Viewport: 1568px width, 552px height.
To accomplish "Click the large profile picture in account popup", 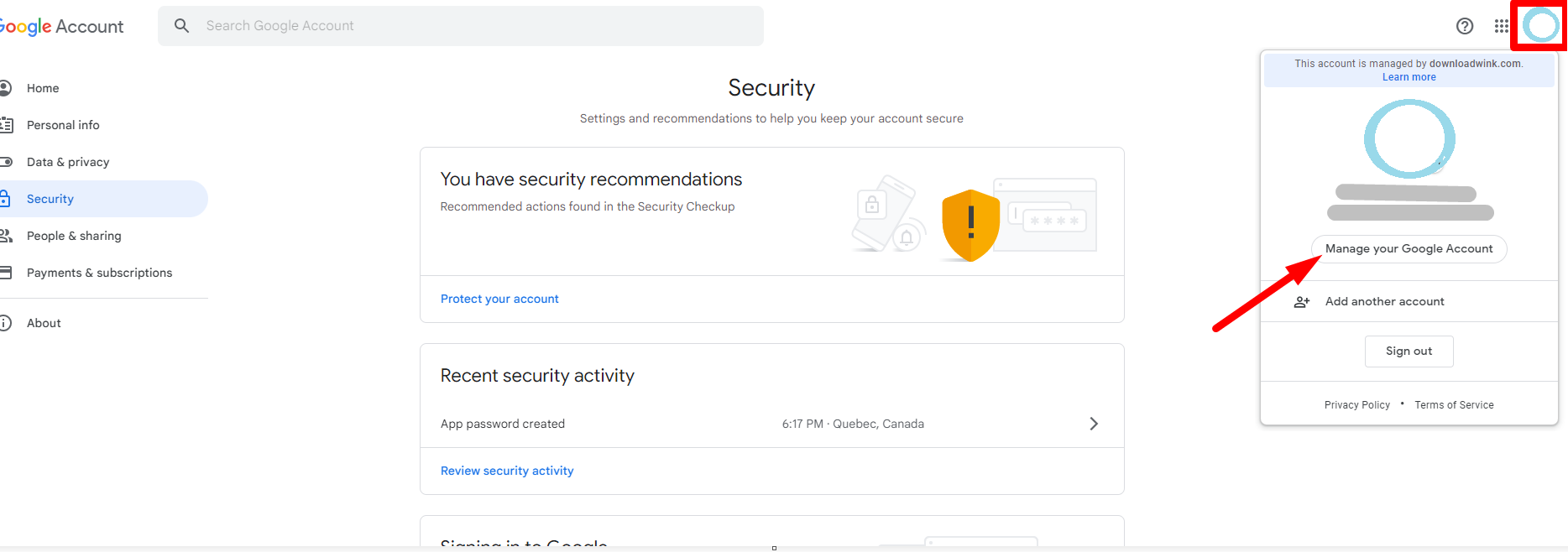I will tap(1409, 139).
